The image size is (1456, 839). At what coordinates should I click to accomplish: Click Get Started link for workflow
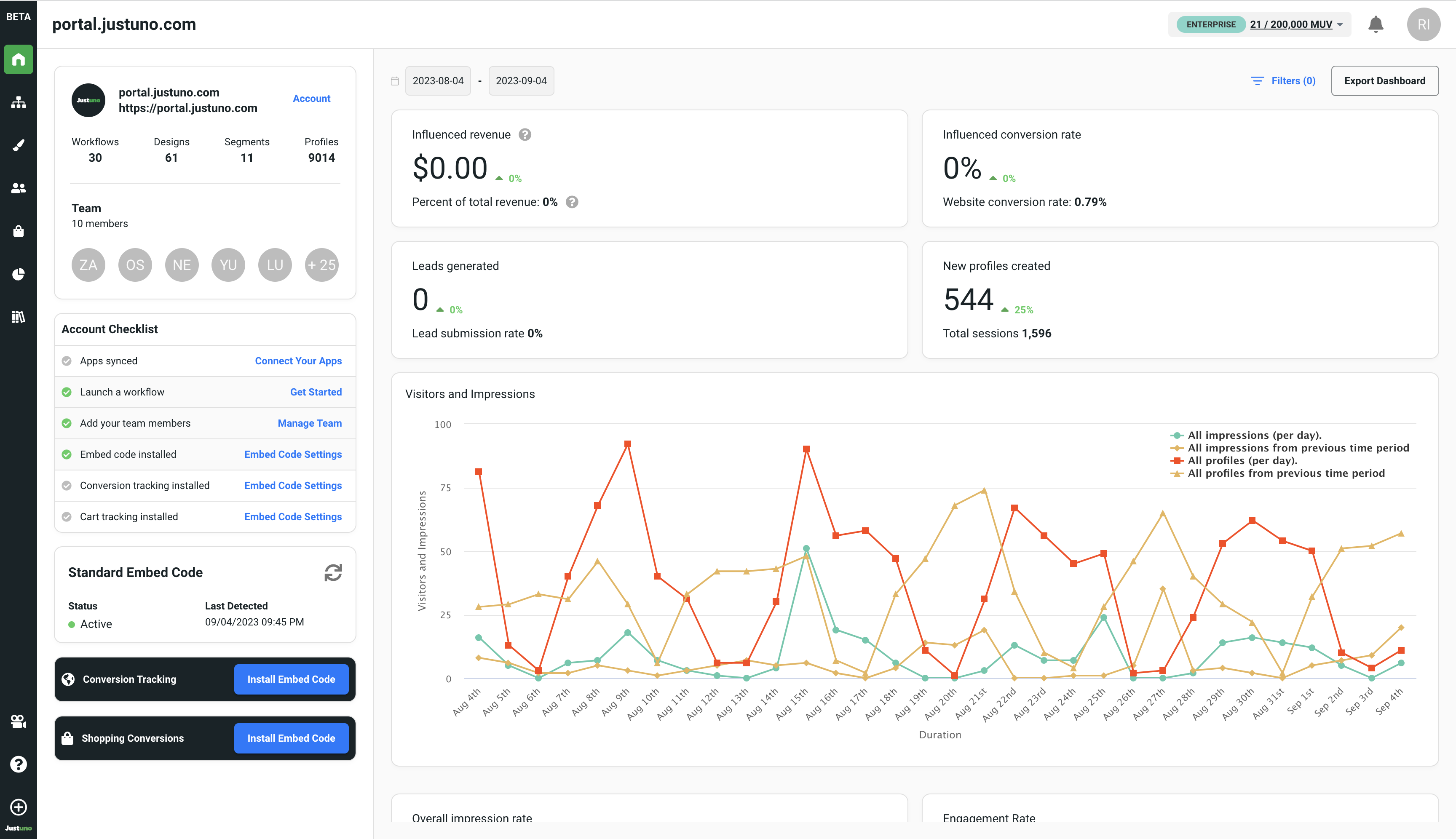point(316,392)
